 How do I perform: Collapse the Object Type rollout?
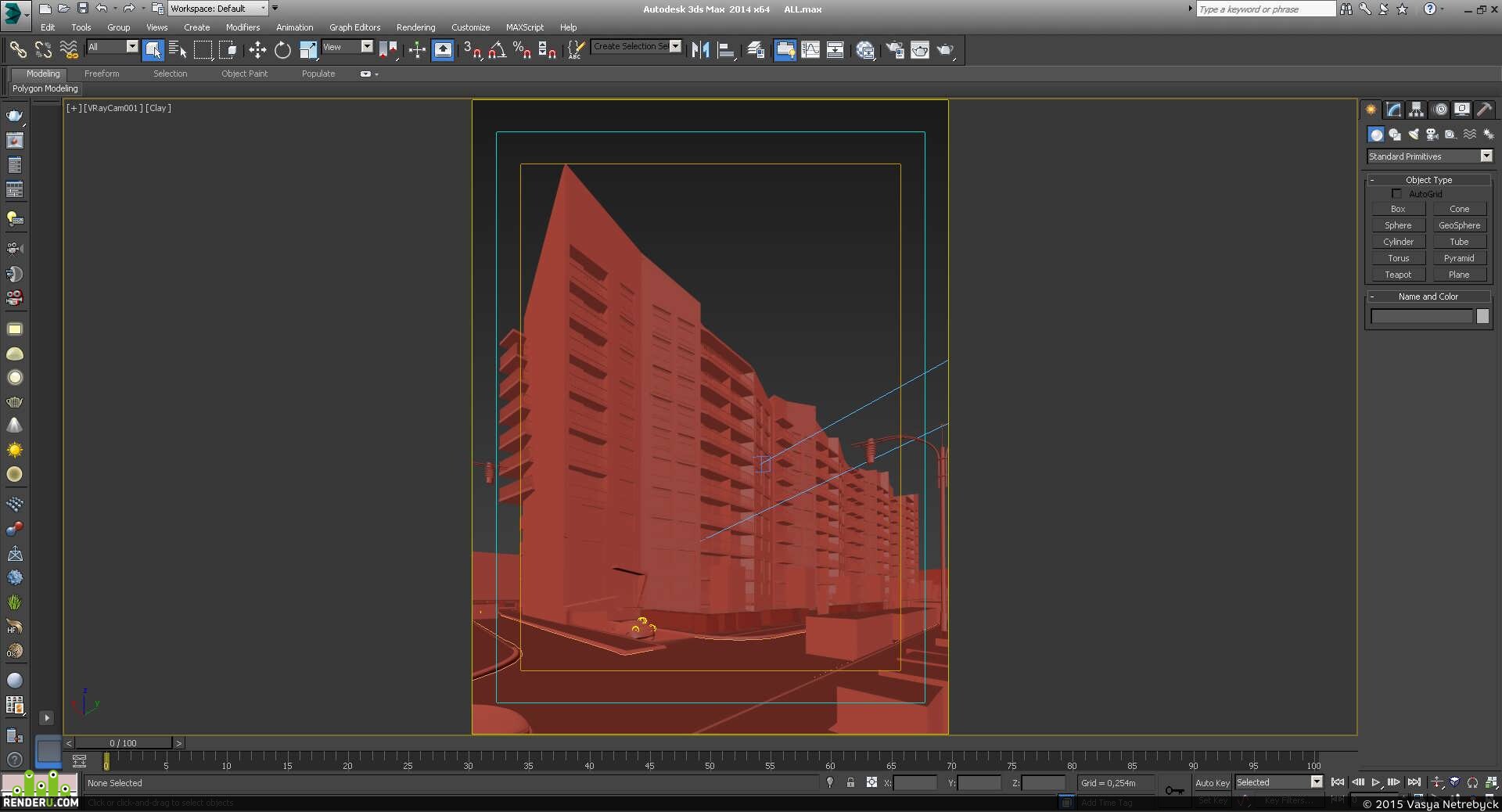pos(1428,180)
